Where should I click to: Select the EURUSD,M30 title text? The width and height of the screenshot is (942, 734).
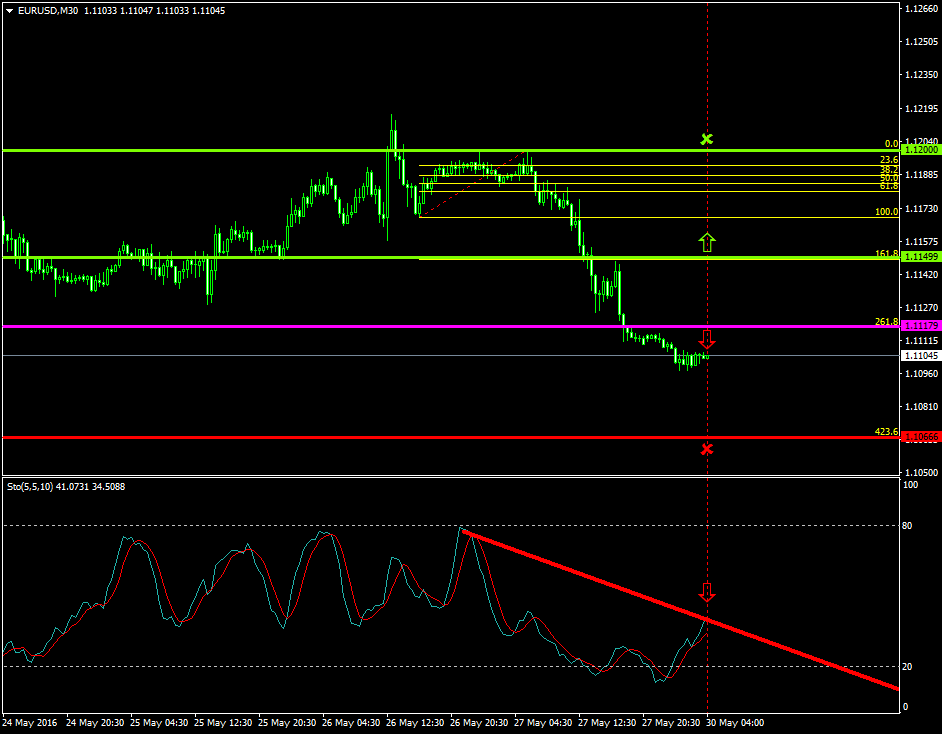pyautogui.click(x=46, y=10)
